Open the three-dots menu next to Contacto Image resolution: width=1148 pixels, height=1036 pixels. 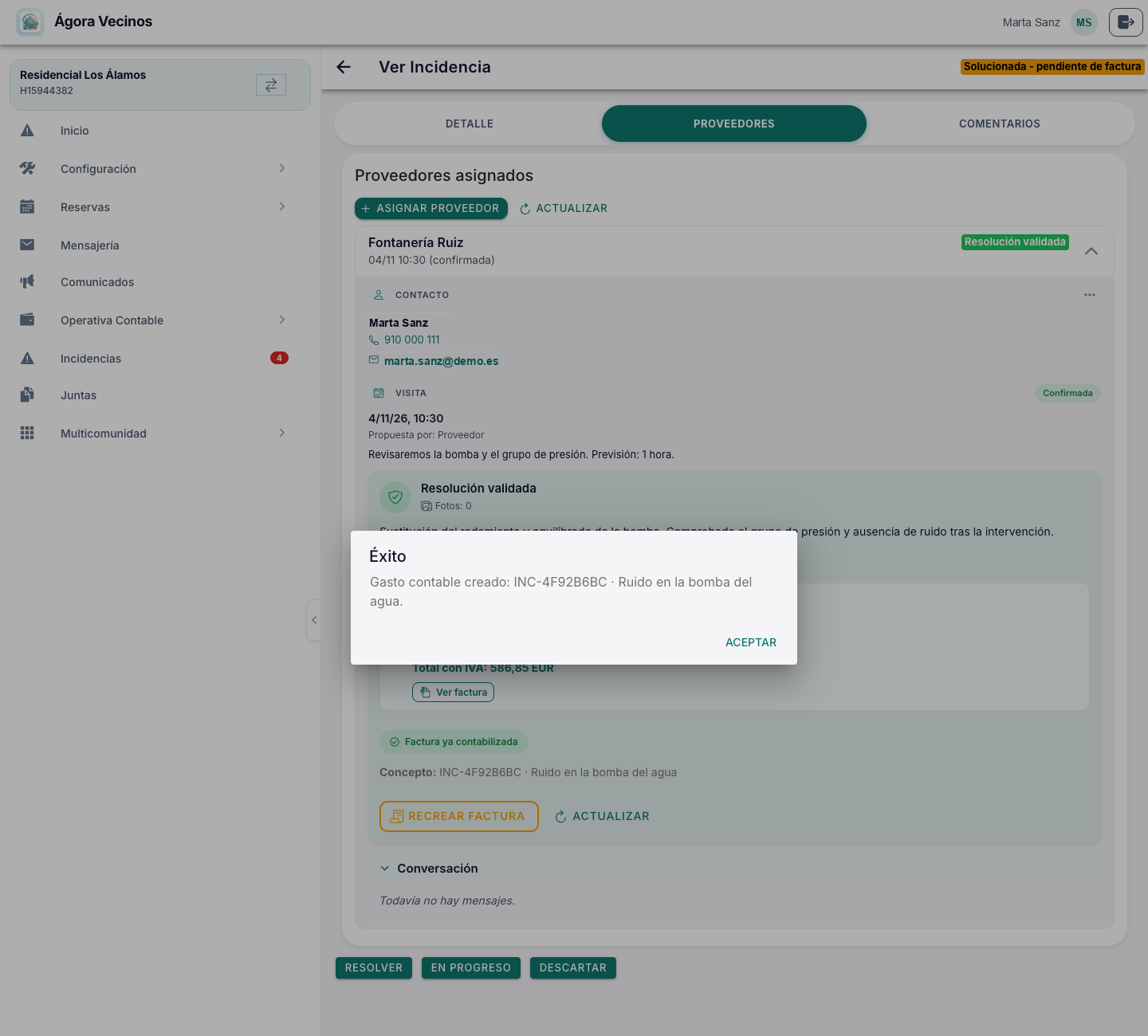[1090, 295]
